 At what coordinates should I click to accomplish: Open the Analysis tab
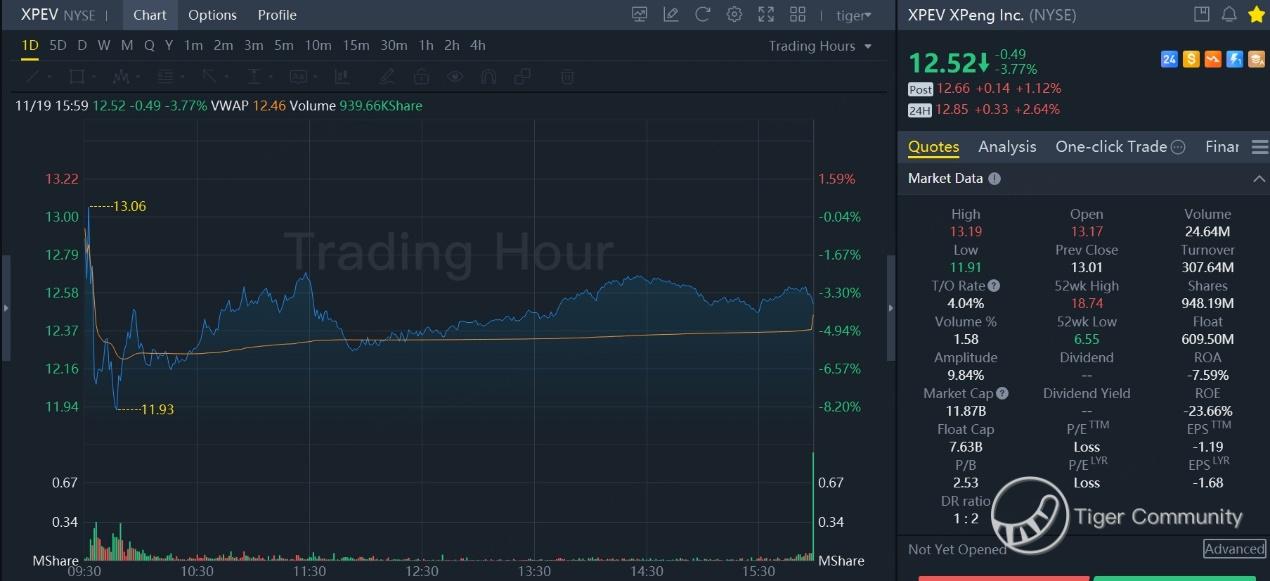click(x=1007, y=147)
